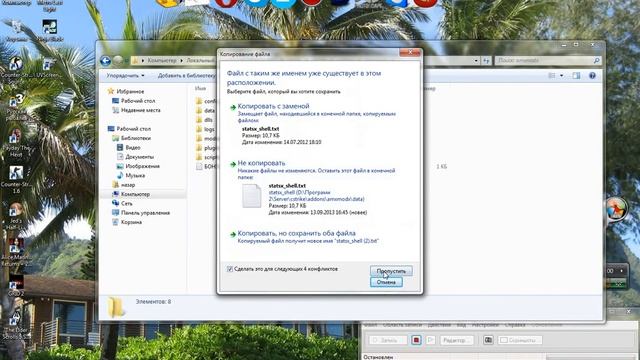The width and height of the screenshot is (640, 360).
Task: Open "Справка" menu in recorder window
Action: (514, 325)
